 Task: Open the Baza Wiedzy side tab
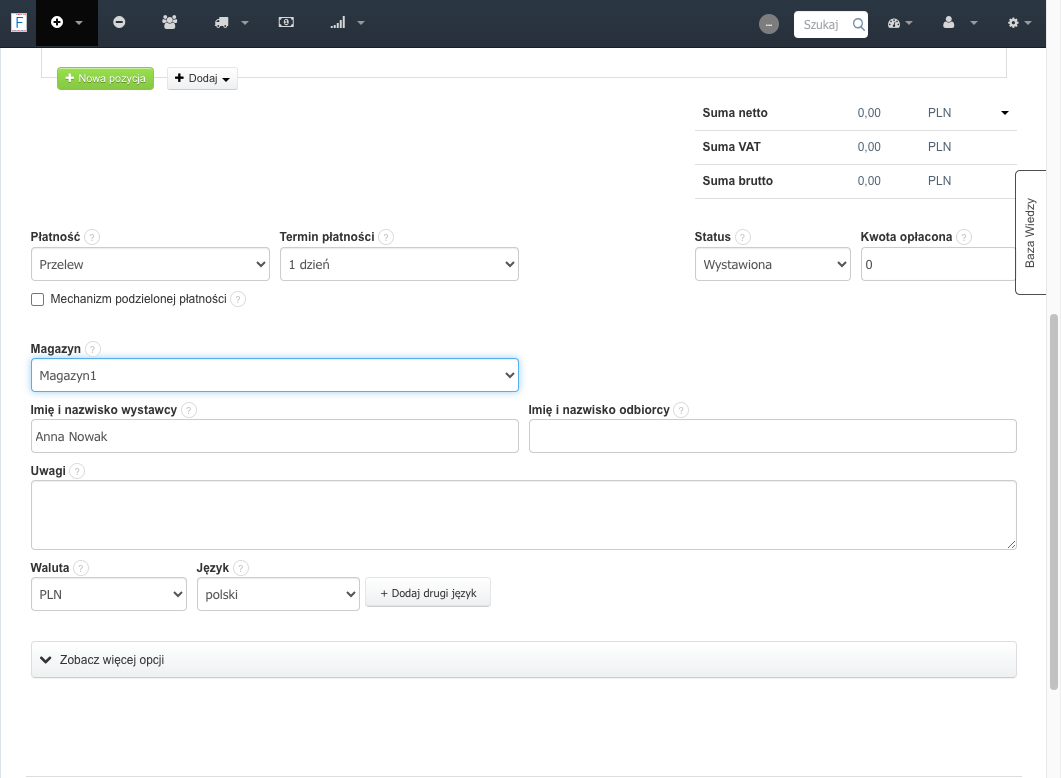click(1030, 232)
